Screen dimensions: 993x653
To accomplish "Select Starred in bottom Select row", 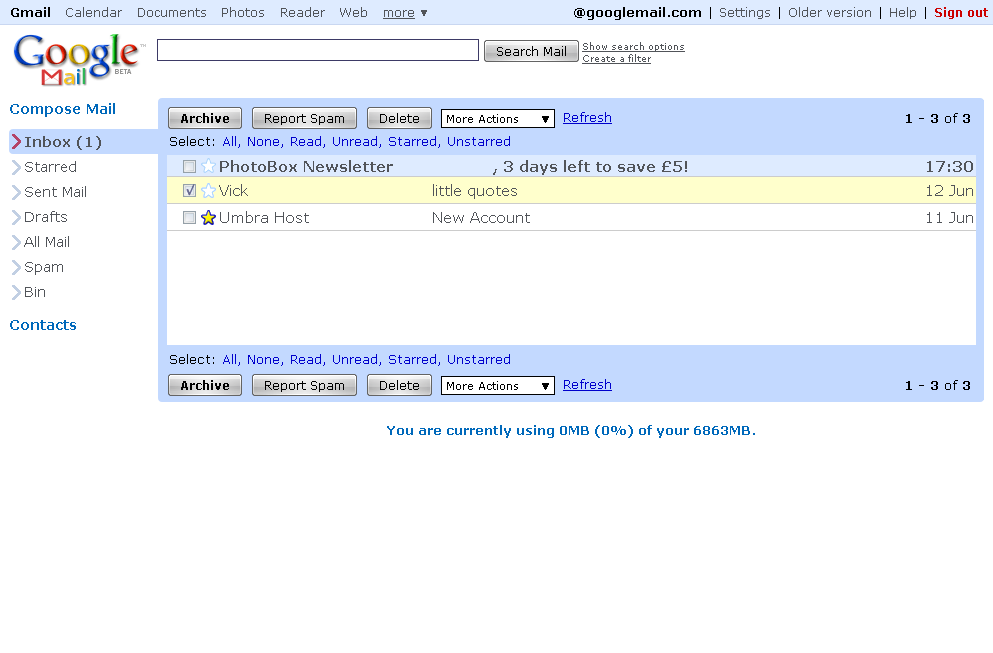I will coord(414,359).
